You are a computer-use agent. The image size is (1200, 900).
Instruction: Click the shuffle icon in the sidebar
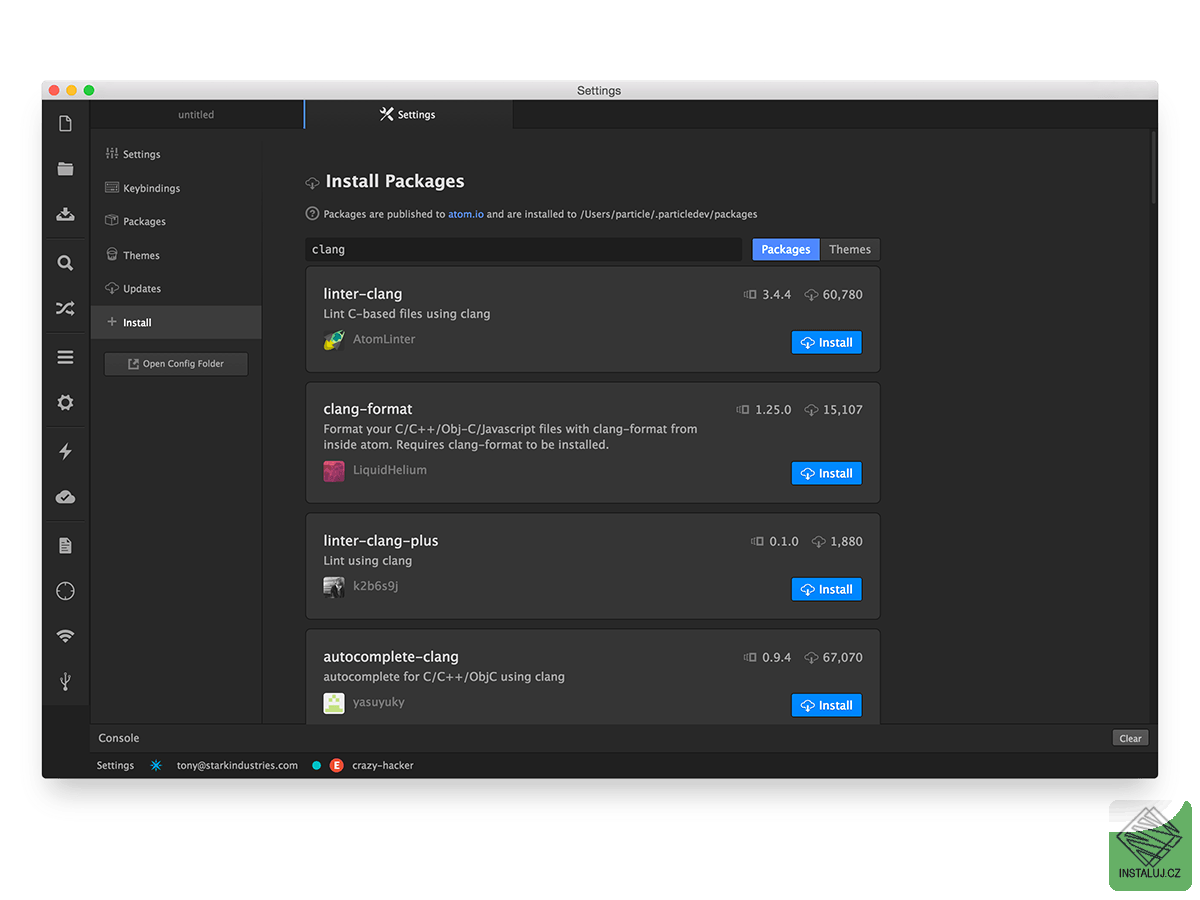coord(65,308)
